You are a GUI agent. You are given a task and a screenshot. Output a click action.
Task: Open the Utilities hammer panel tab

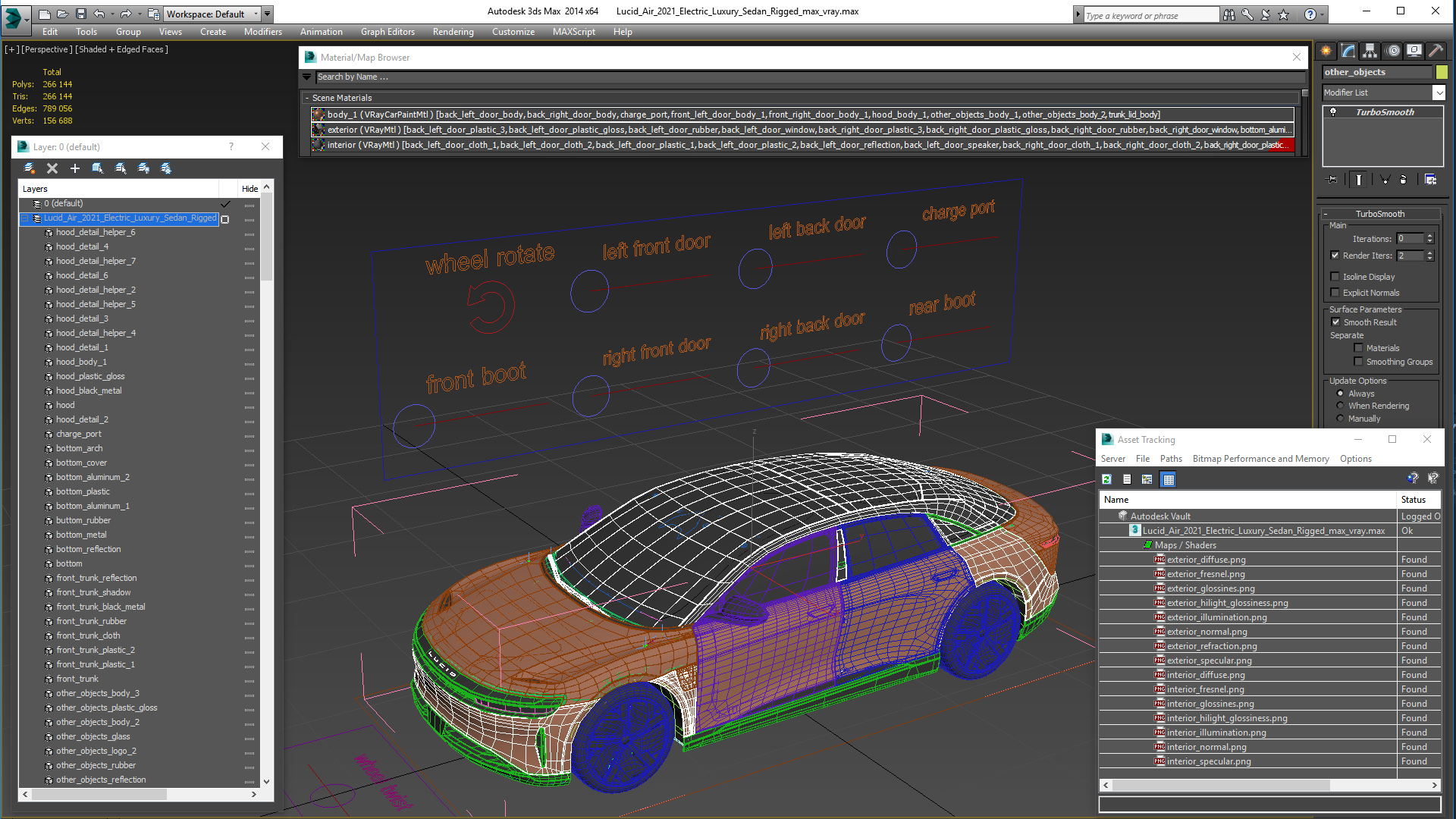point(1436,51)
